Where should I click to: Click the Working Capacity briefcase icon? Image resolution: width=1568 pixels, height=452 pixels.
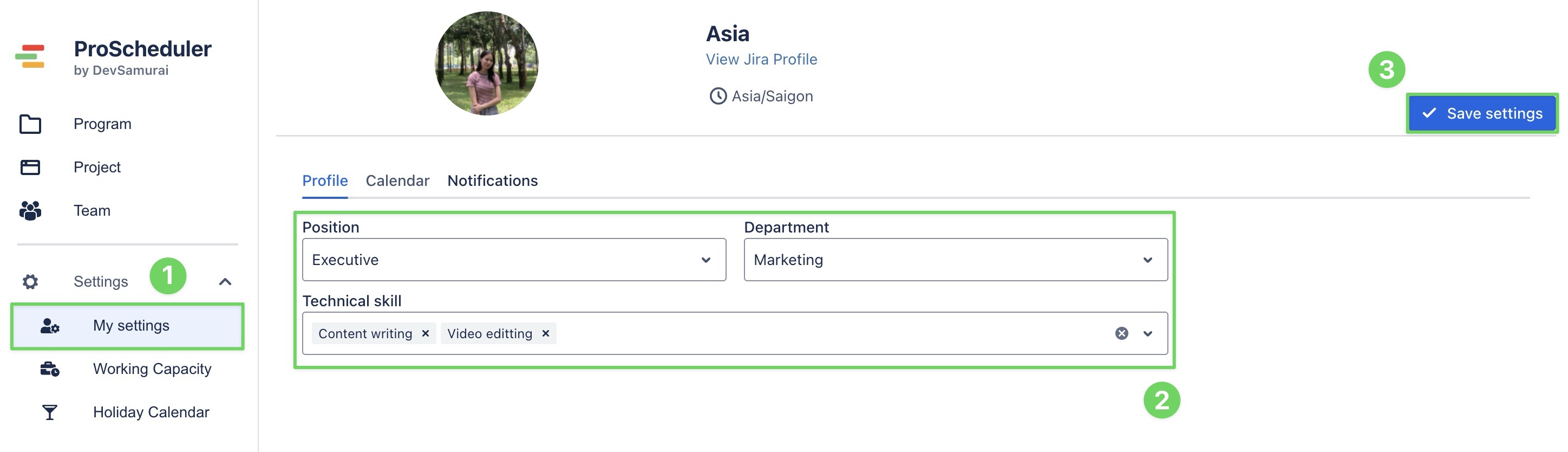point(49,369)
